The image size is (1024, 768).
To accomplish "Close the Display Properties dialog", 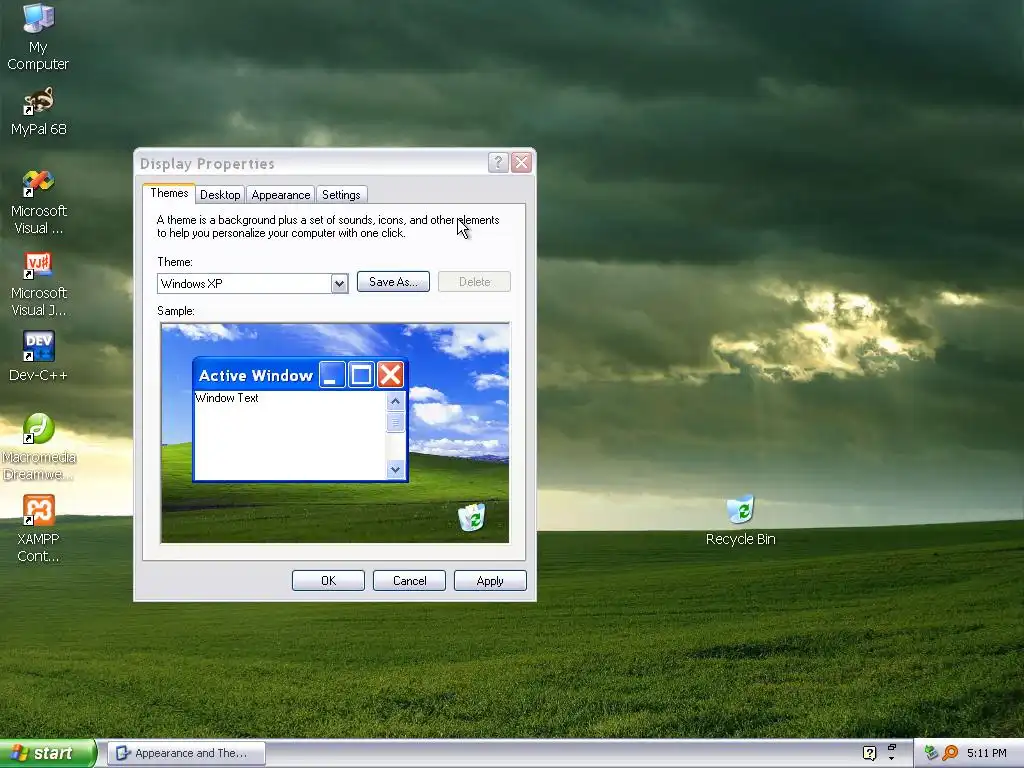I will (521, 162).
